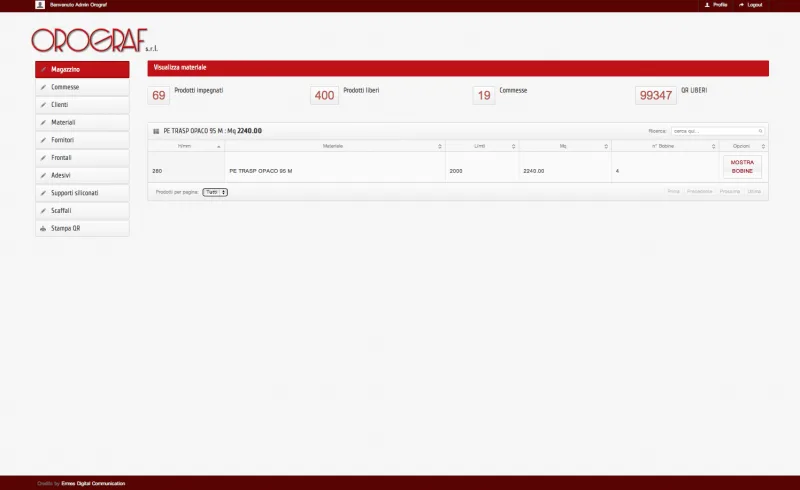
Task: Click the printer icon beside Stampa QR
Action: click(43, 229)
